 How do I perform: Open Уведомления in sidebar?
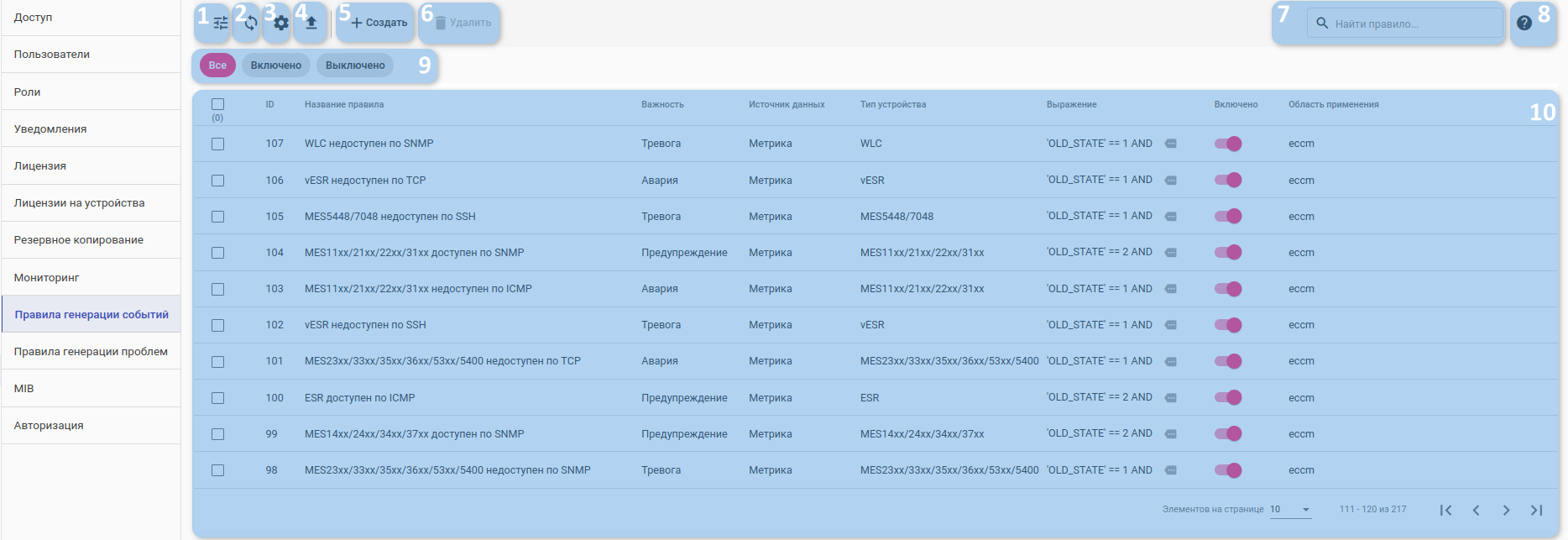(91, 128)
